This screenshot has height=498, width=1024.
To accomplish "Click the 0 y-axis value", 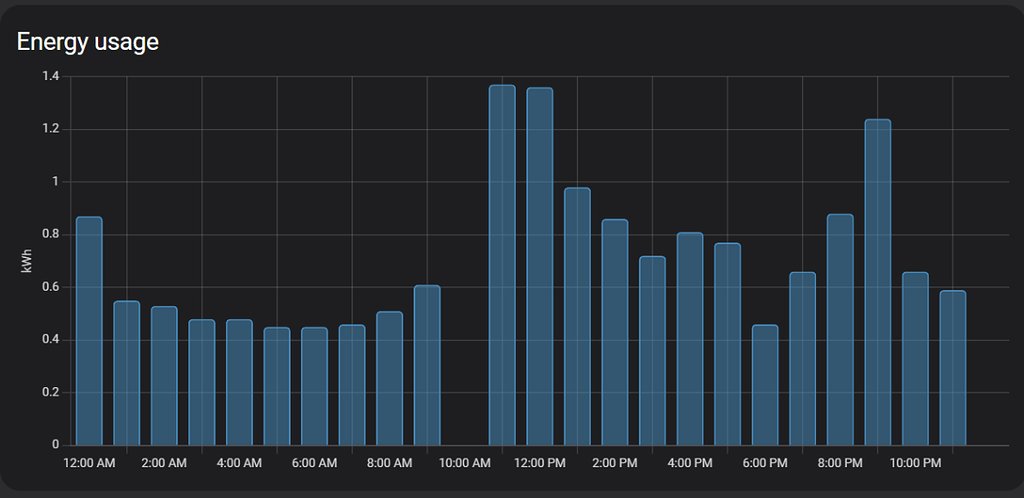I will (56, 445).
